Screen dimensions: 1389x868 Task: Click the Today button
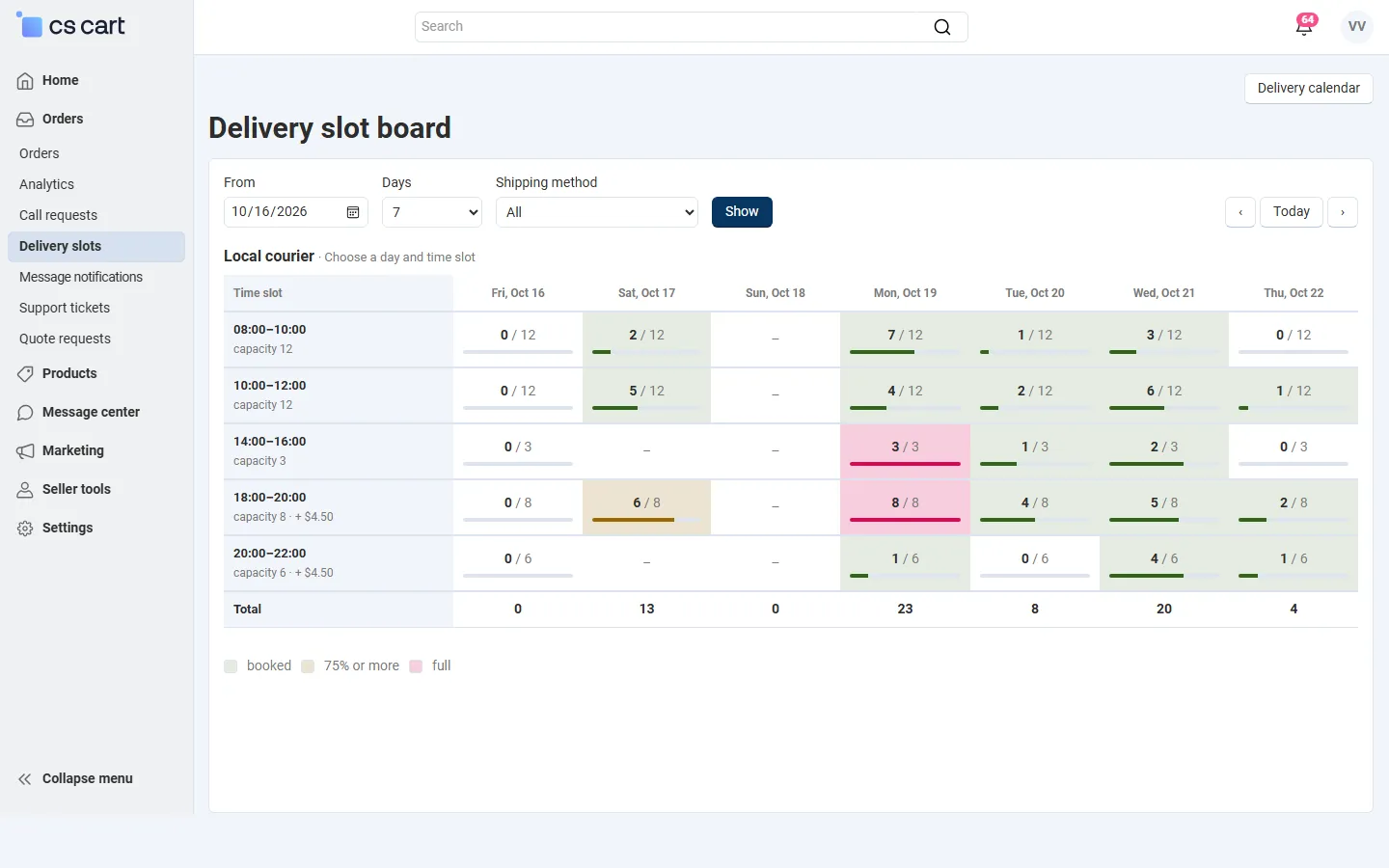tap(1292, 212)
